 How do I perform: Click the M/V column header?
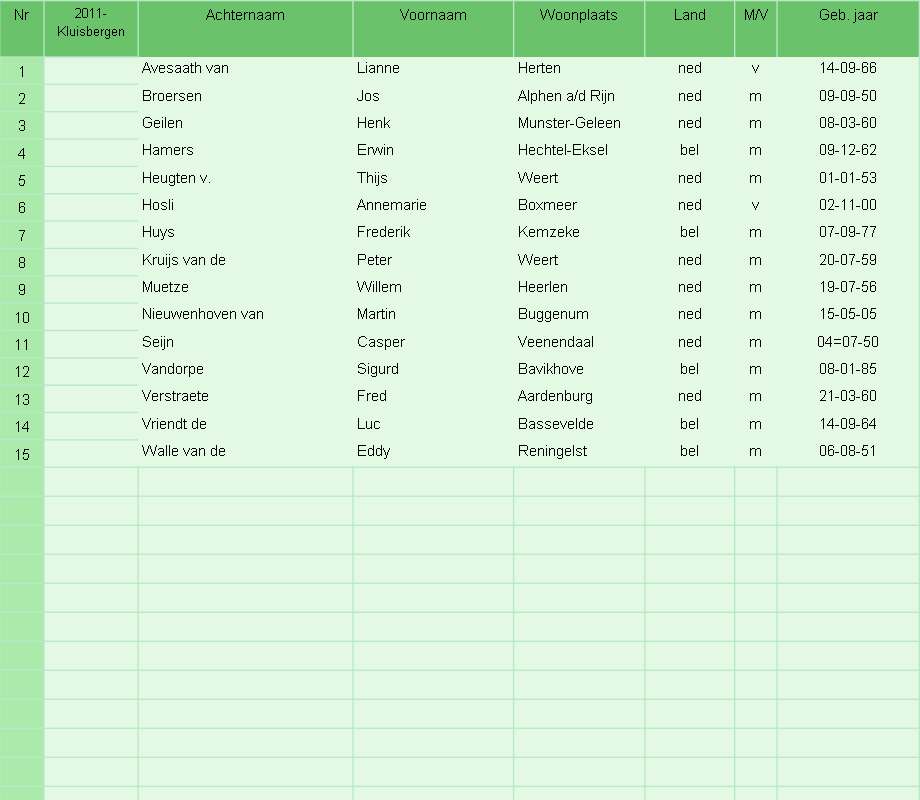(756, 28)
